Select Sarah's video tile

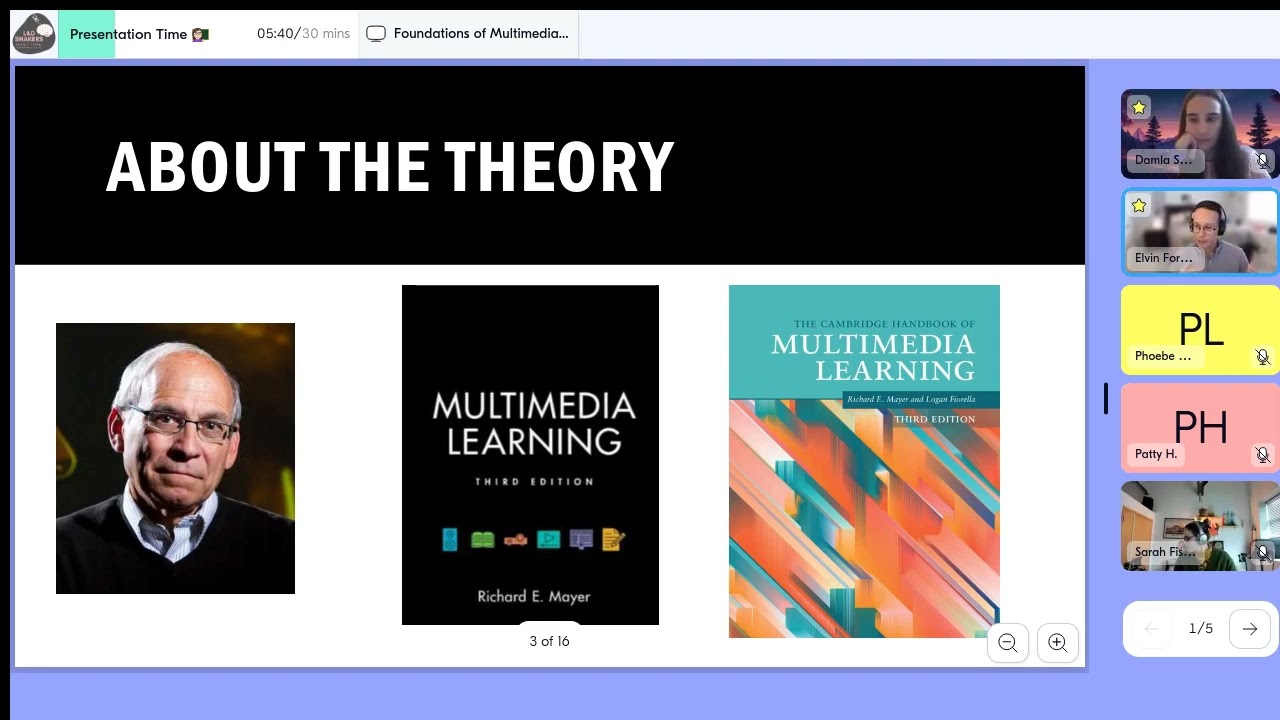click(x=1200, y=526)
